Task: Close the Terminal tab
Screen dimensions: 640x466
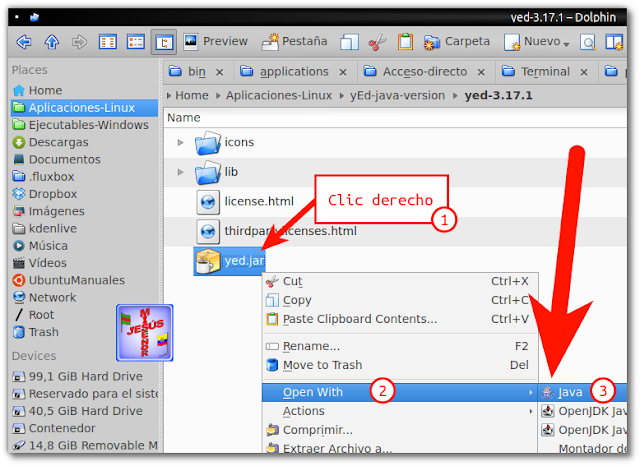Action: pyautogui.click(x=584, y=72)
